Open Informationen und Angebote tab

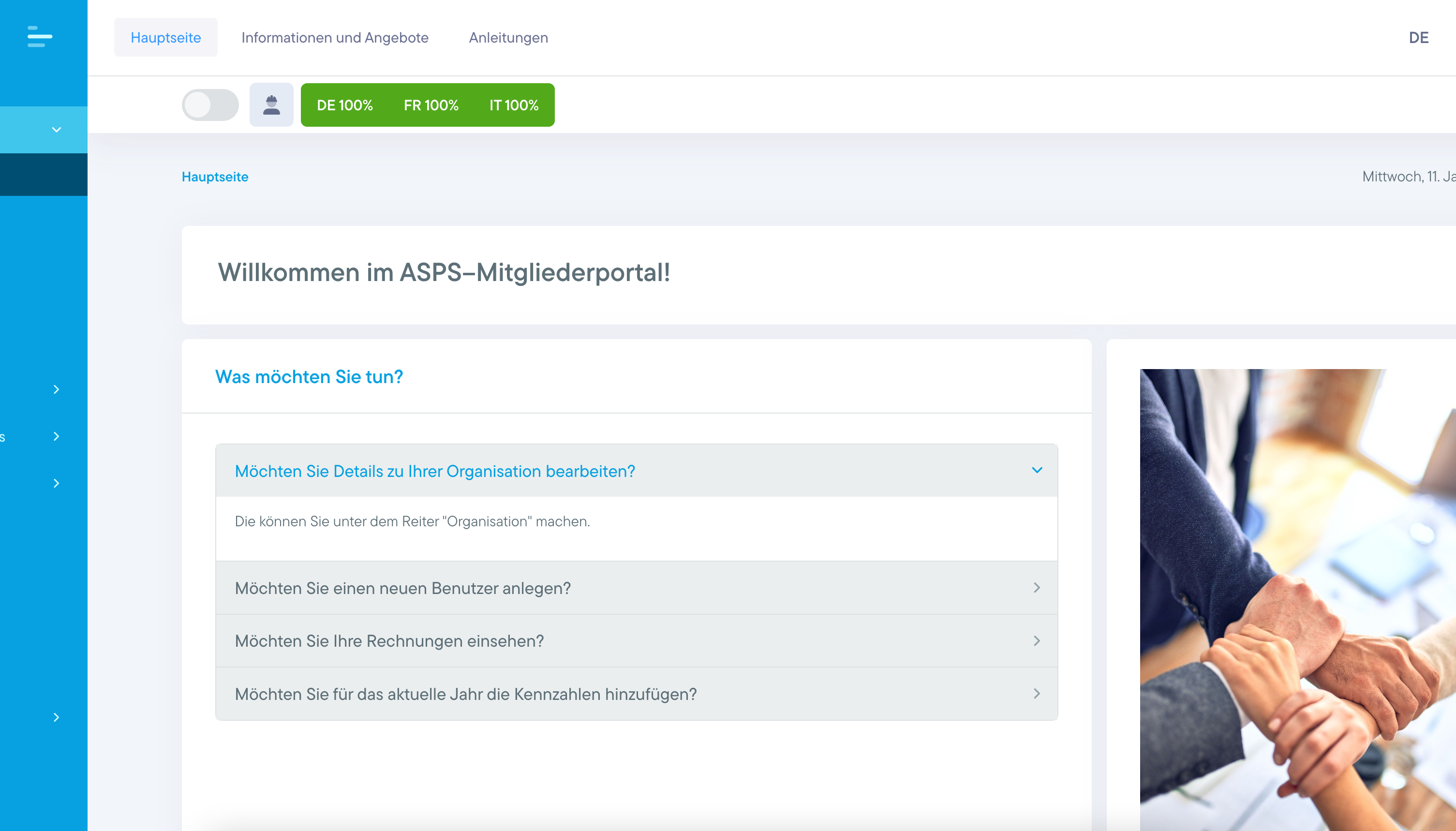point(334,38)
